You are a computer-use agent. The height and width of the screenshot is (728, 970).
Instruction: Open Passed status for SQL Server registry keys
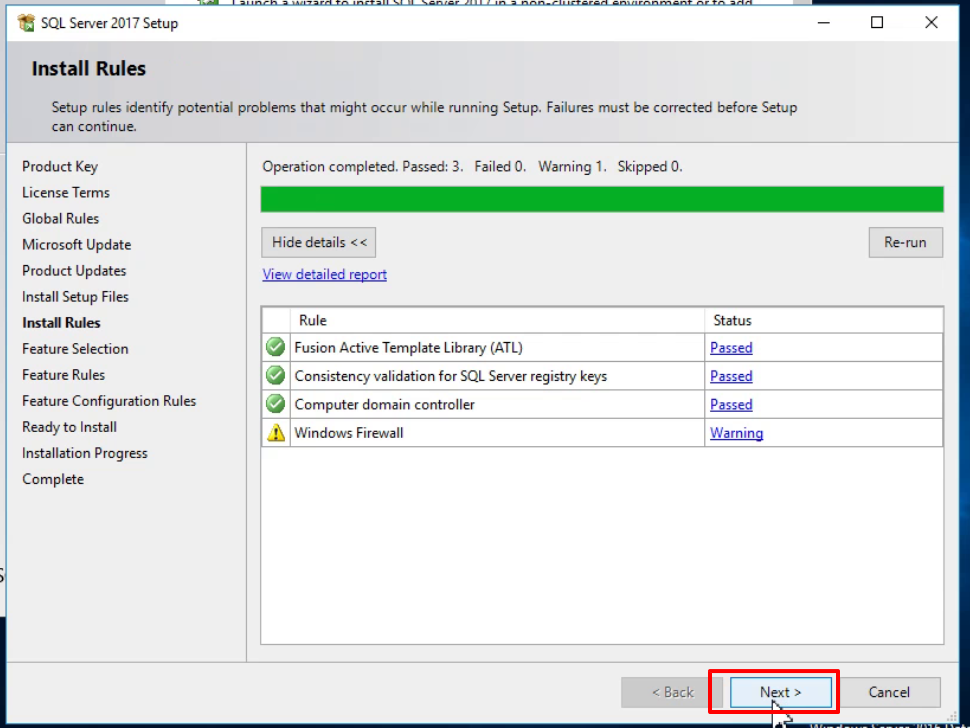click(x=731, y=376)
